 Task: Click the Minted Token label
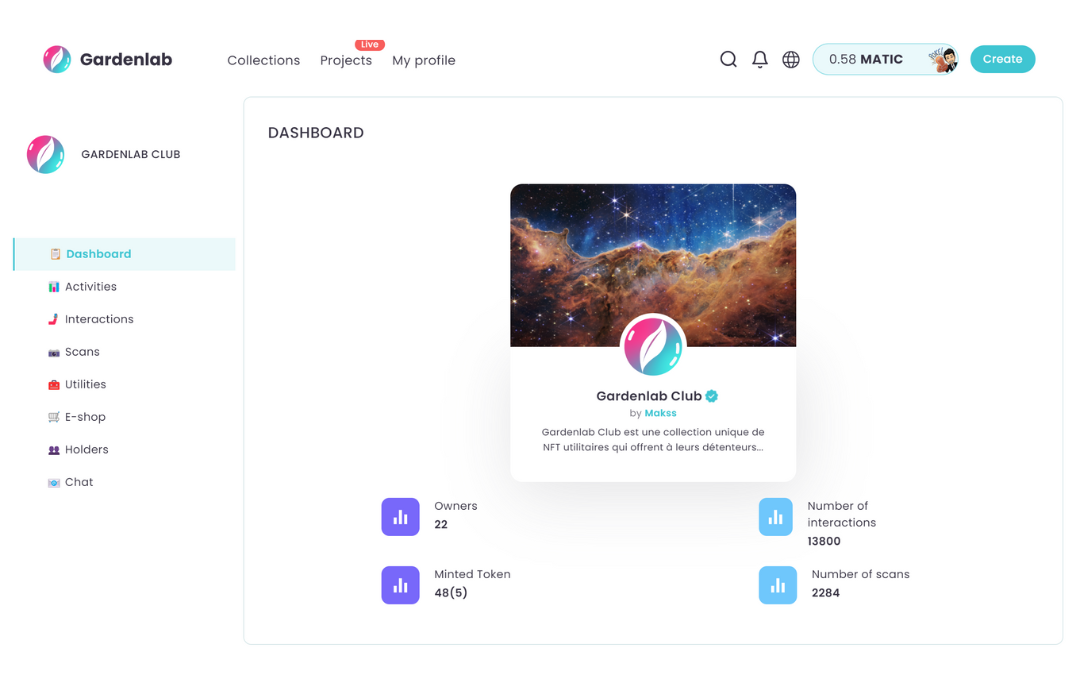click(472, 574)
